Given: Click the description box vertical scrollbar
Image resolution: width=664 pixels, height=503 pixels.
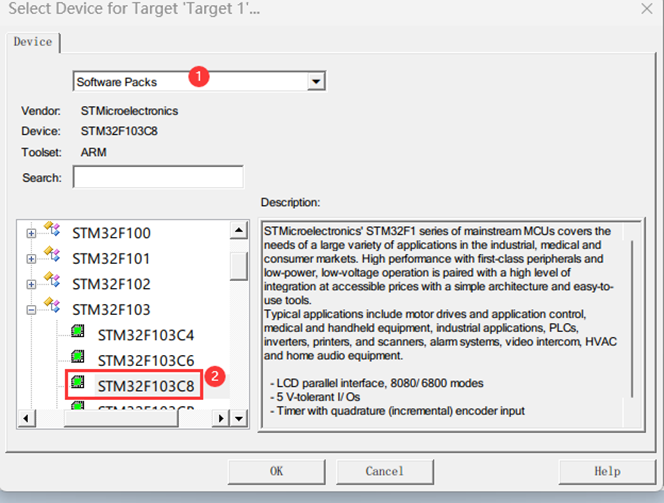Looking at the screenshot, I should coord(632,319).
